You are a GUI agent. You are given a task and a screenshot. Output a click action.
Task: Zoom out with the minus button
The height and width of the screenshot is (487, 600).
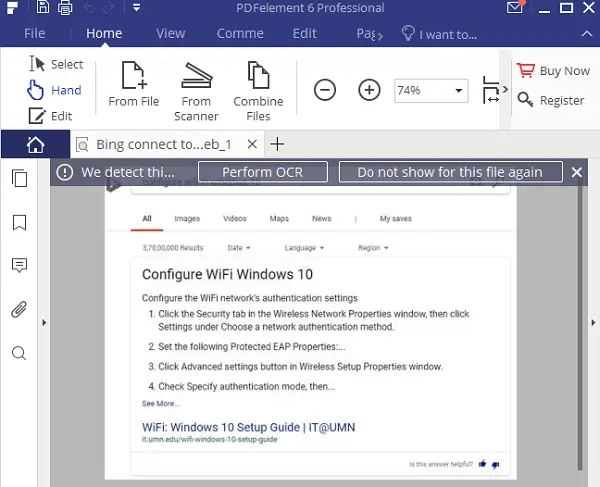(325, 90)
